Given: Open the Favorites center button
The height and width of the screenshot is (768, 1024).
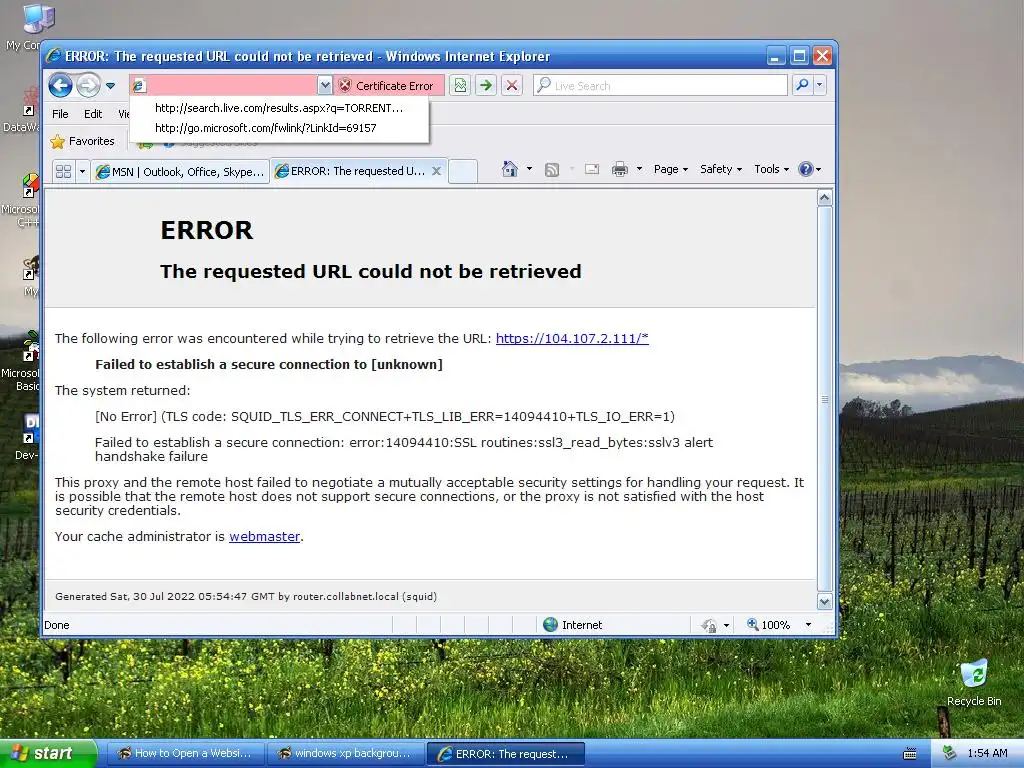Looking at the screenshot, I should (82, 141).
